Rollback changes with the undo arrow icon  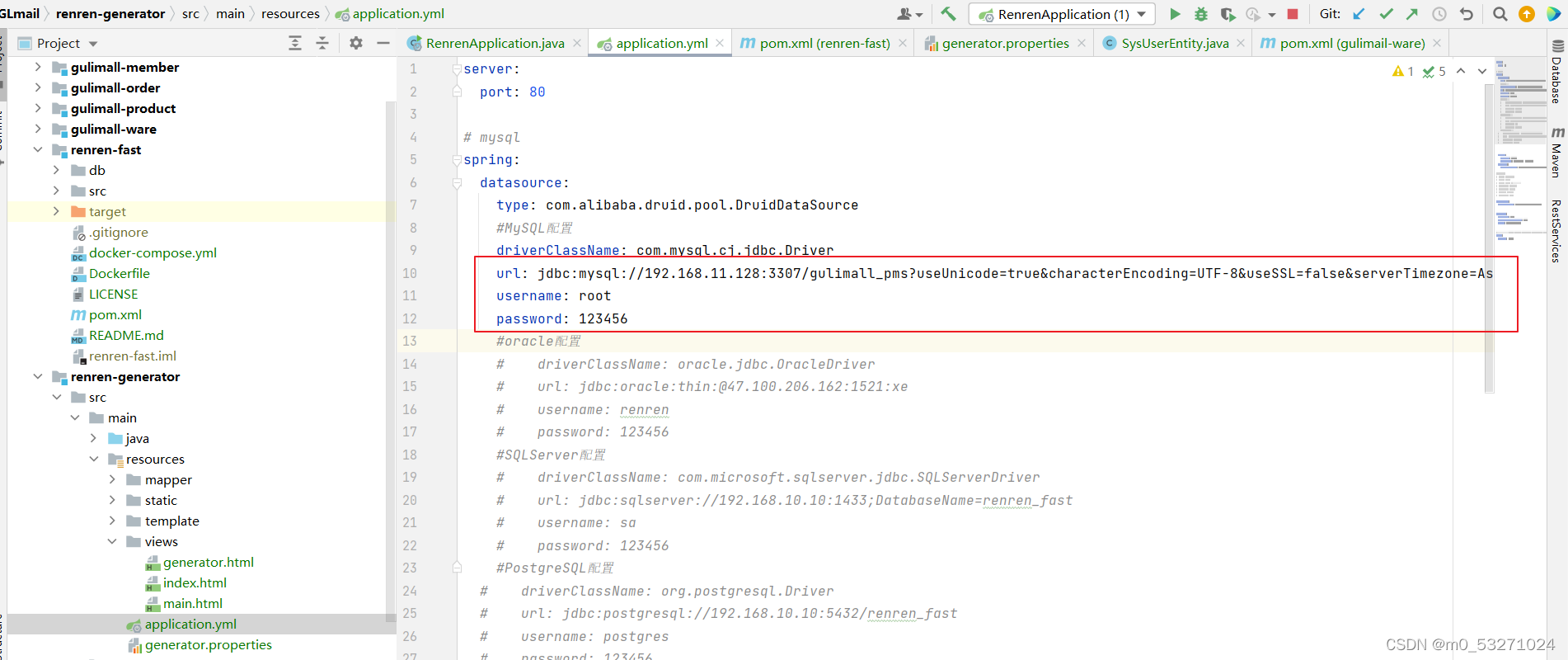[x=1466, y=14]
